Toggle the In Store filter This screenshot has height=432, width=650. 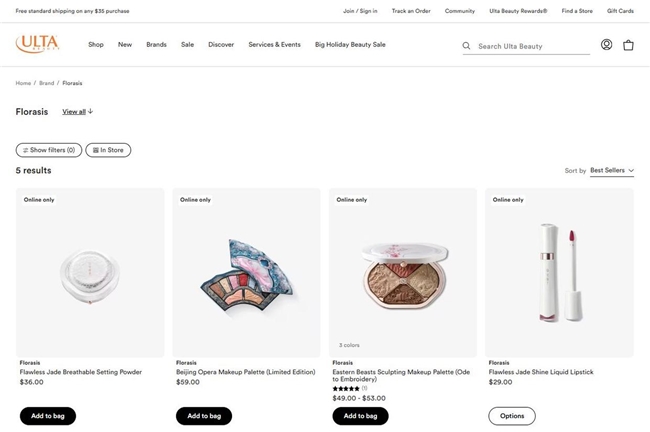click(x=108, y=150)
